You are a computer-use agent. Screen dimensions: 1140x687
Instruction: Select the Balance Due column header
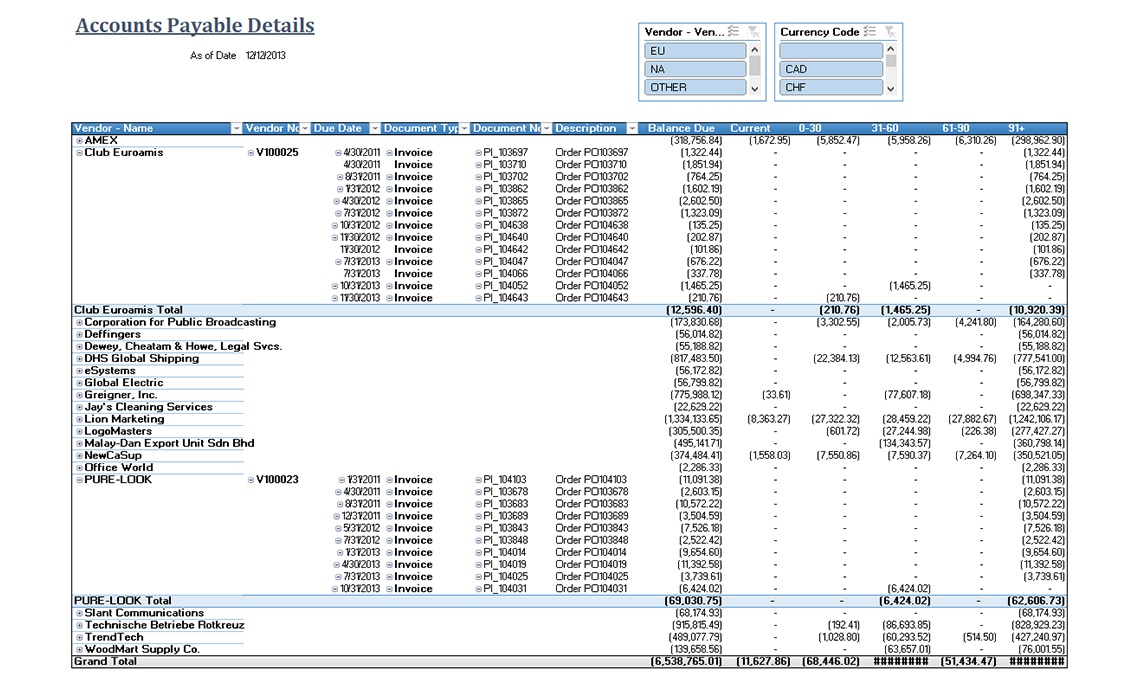[681, 129]
